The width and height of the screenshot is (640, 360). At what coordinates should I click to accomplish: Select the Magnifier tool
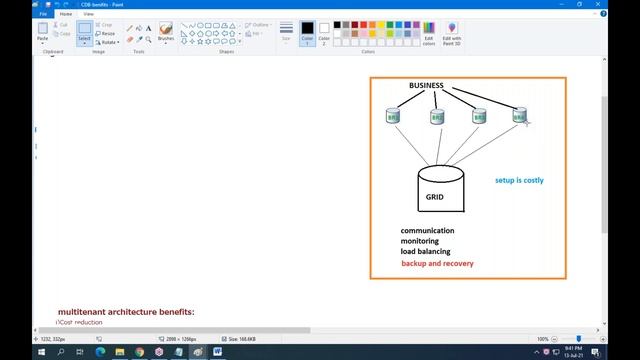[149, 40]
